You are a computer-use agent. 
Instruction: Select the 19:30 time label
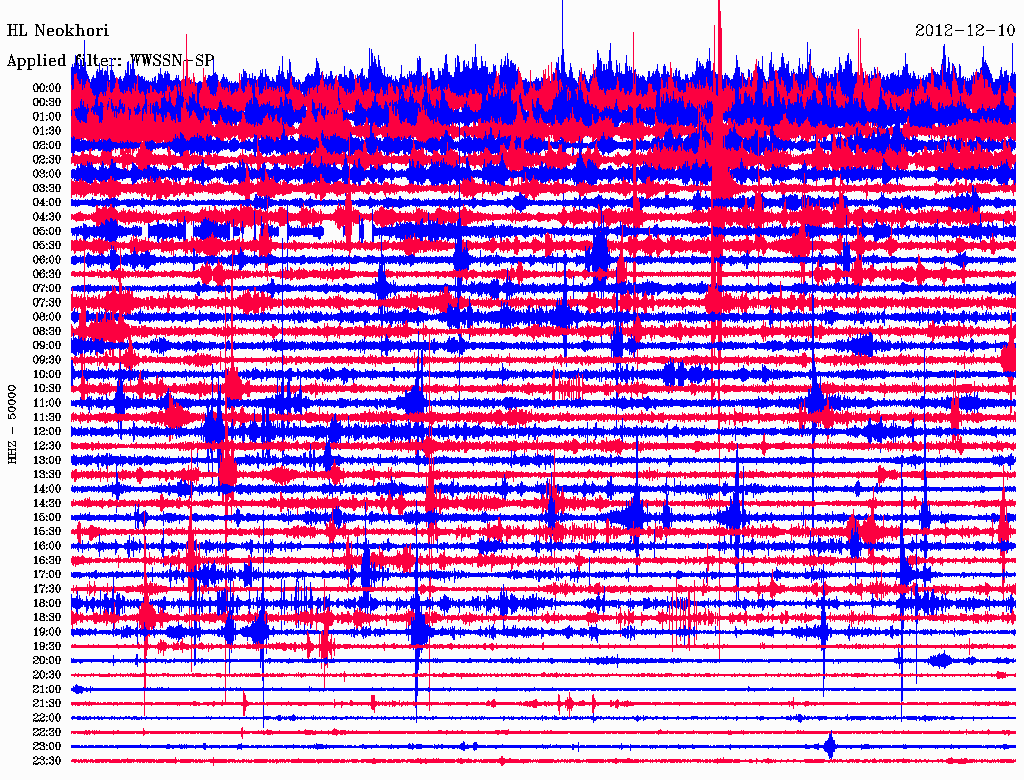pyautogui.click(x=46, y=646)
